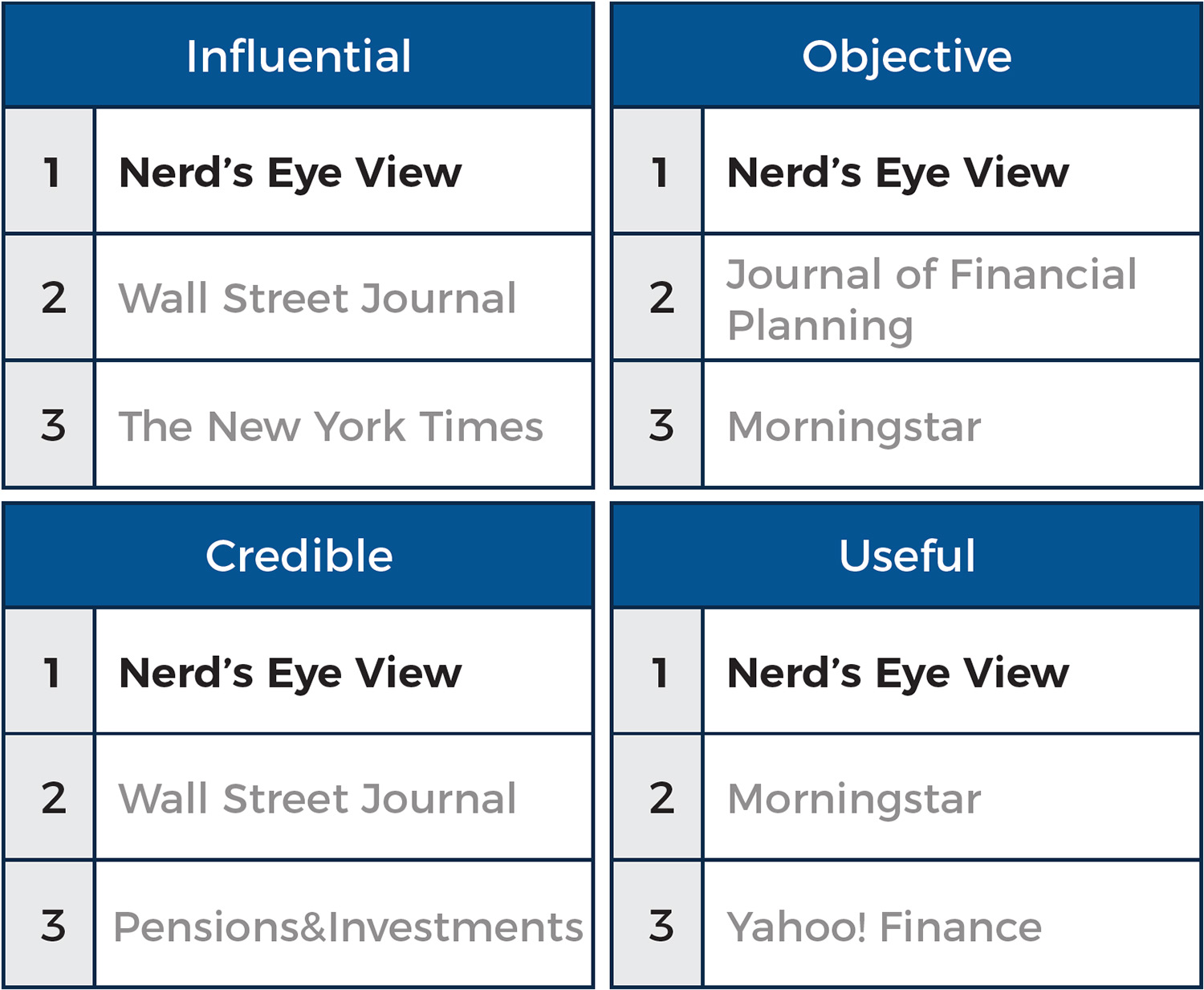Click the Useful table header
Screen dimensions: 1204x990
[x=906, y=556]
